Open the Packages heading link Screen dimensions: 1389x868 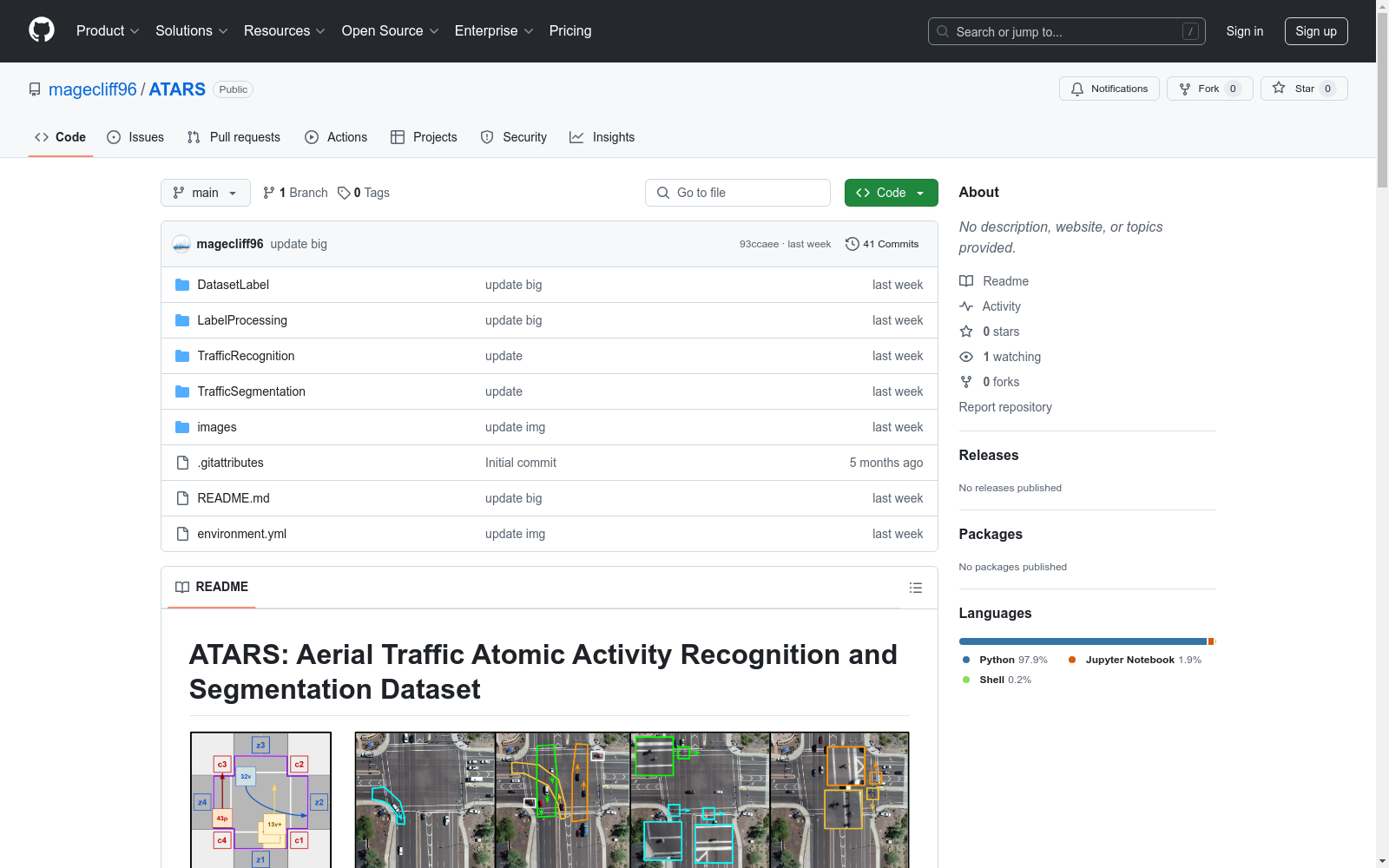(x=991, y=534)
